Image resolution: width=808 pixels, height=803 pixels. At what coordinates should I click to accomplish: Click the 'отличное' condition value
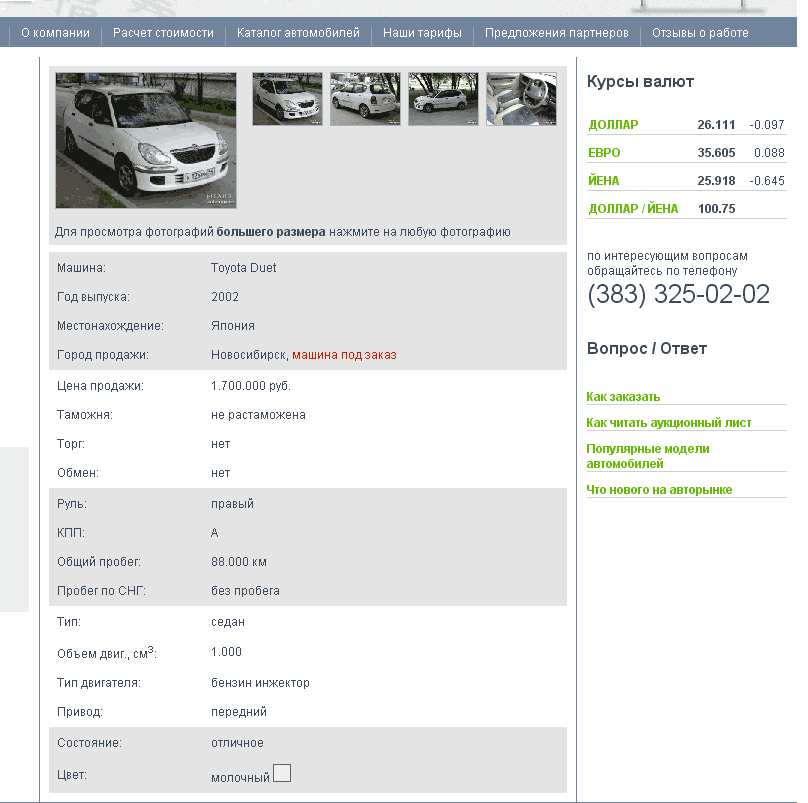(237, 743)
